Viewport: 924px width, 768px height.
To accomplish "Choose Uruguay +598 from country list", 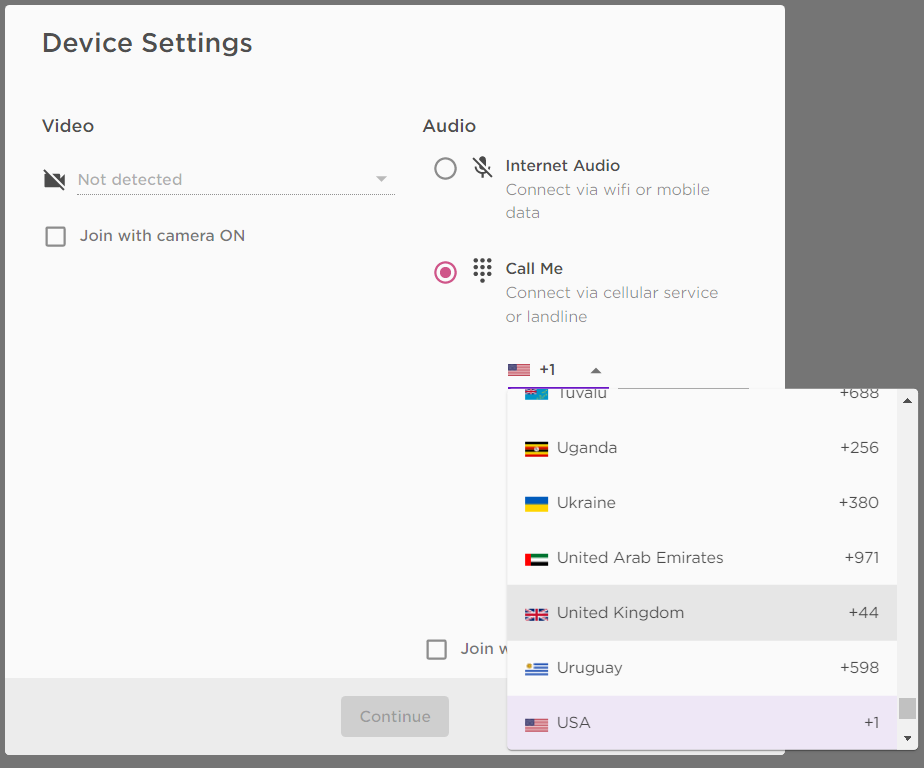I will 701,668.
